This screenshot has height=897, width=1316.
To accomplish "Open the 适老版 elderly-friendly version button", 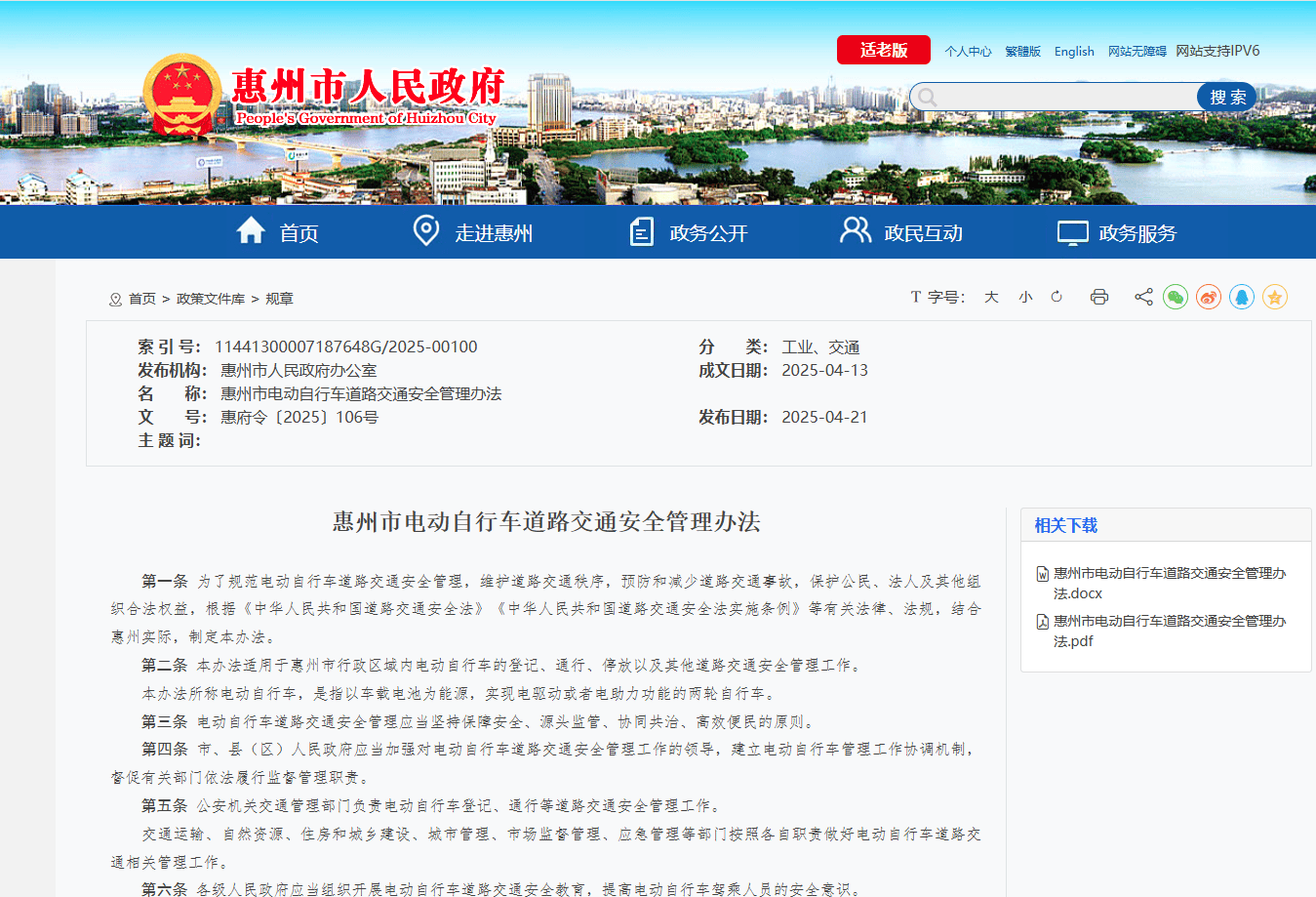I will (x=883, y=49).
